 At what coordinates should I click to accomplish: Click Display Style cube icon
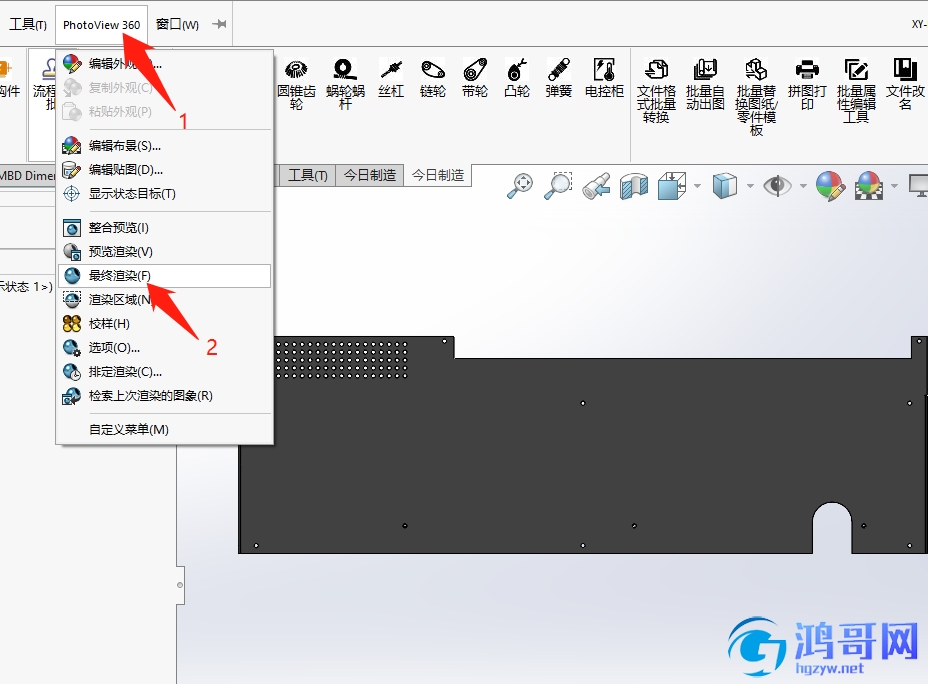(725, 186)
